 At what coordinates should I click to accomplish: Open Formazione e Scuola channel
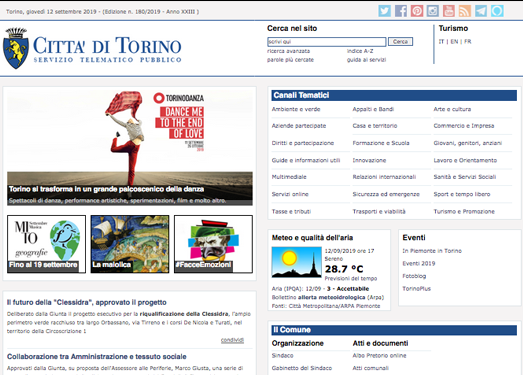[381, 143]
